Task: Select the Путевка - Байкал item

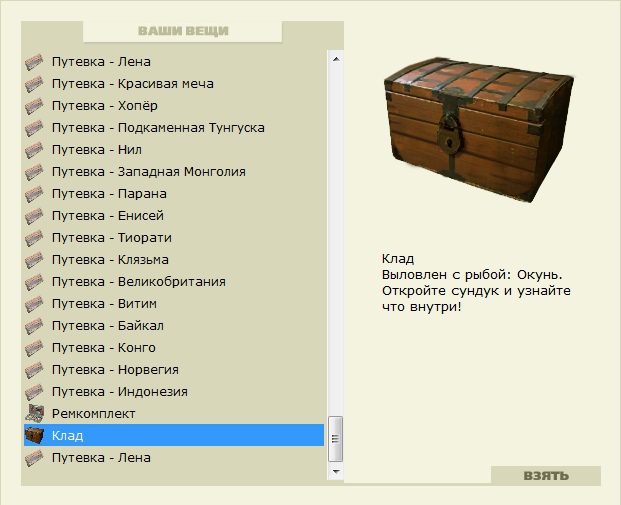Action: (x=174, y=326)
